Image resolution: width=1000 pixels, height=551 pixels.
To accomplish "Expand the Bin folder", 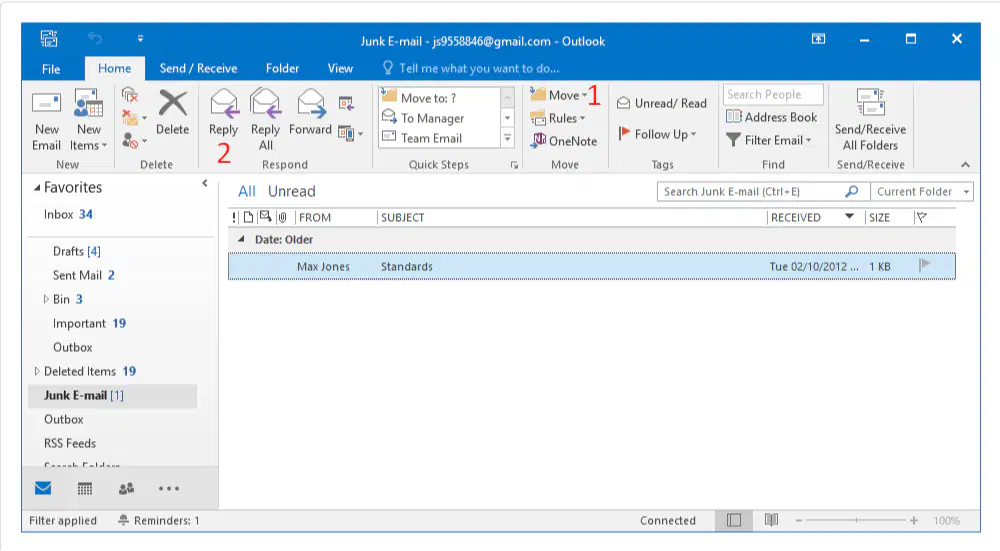I will point(46,299).
